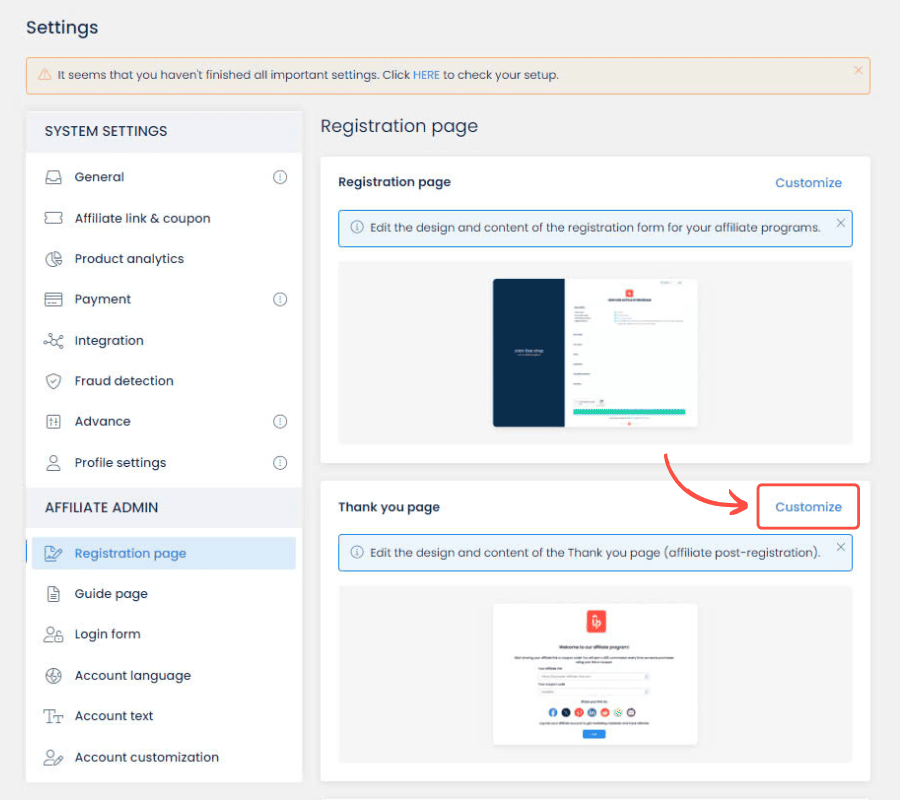Click the warning info icon beside General
The image size is (900, 800).
pos(280,177)
